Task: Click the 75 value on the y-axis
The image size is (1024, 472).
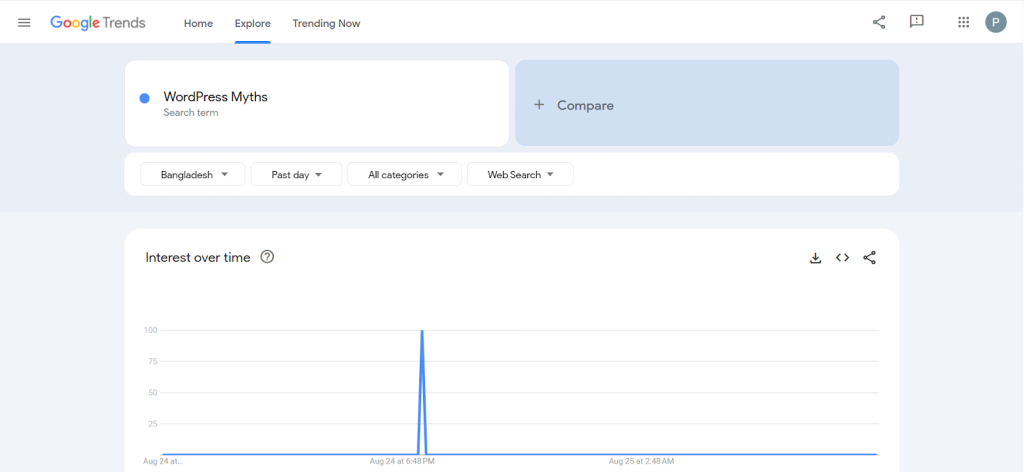Action: 153,361
